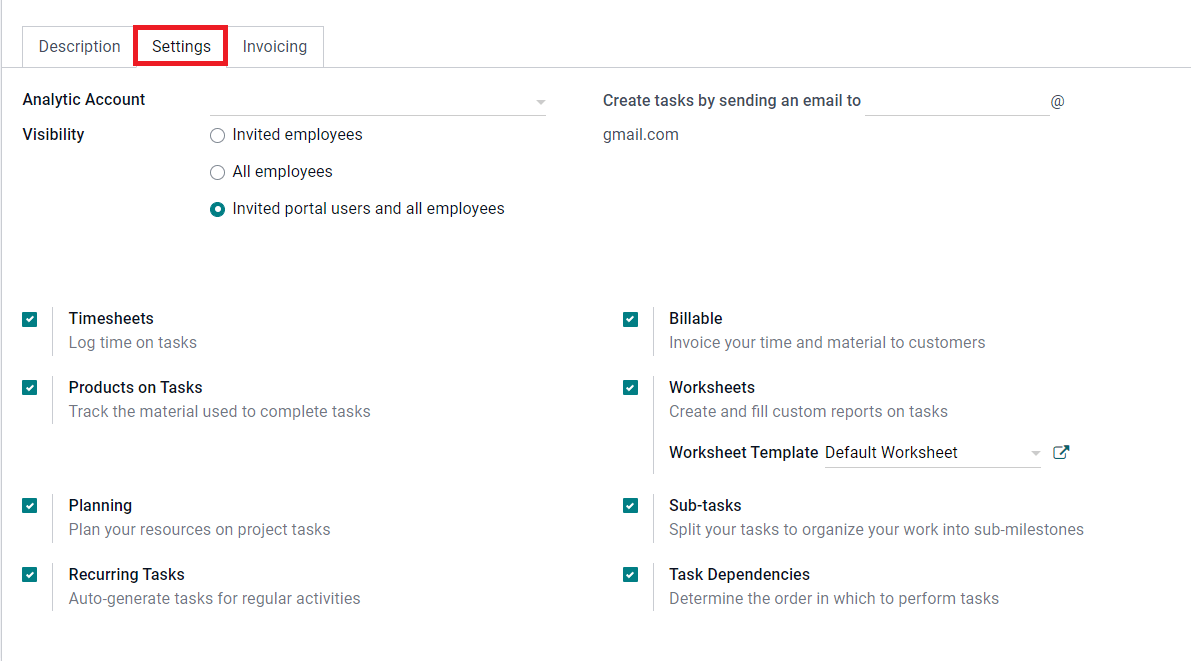Select All employees visibility option

click(x=217, y=172)
